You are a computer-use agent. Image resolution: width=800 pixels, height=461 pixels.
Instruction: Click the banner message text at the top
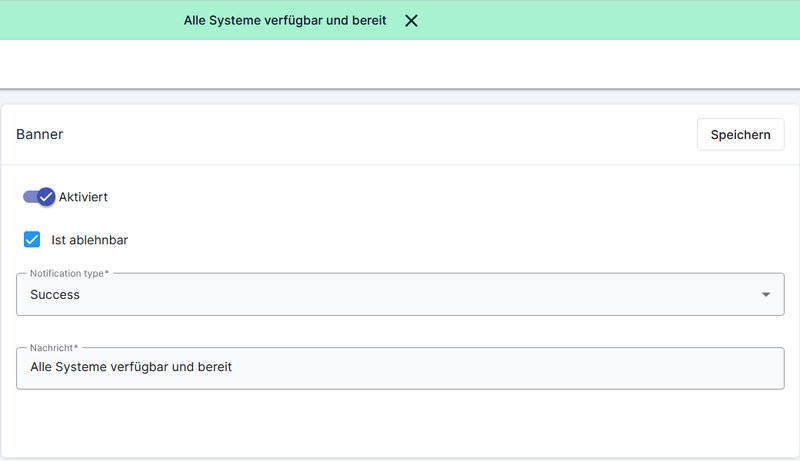(285, 21)
